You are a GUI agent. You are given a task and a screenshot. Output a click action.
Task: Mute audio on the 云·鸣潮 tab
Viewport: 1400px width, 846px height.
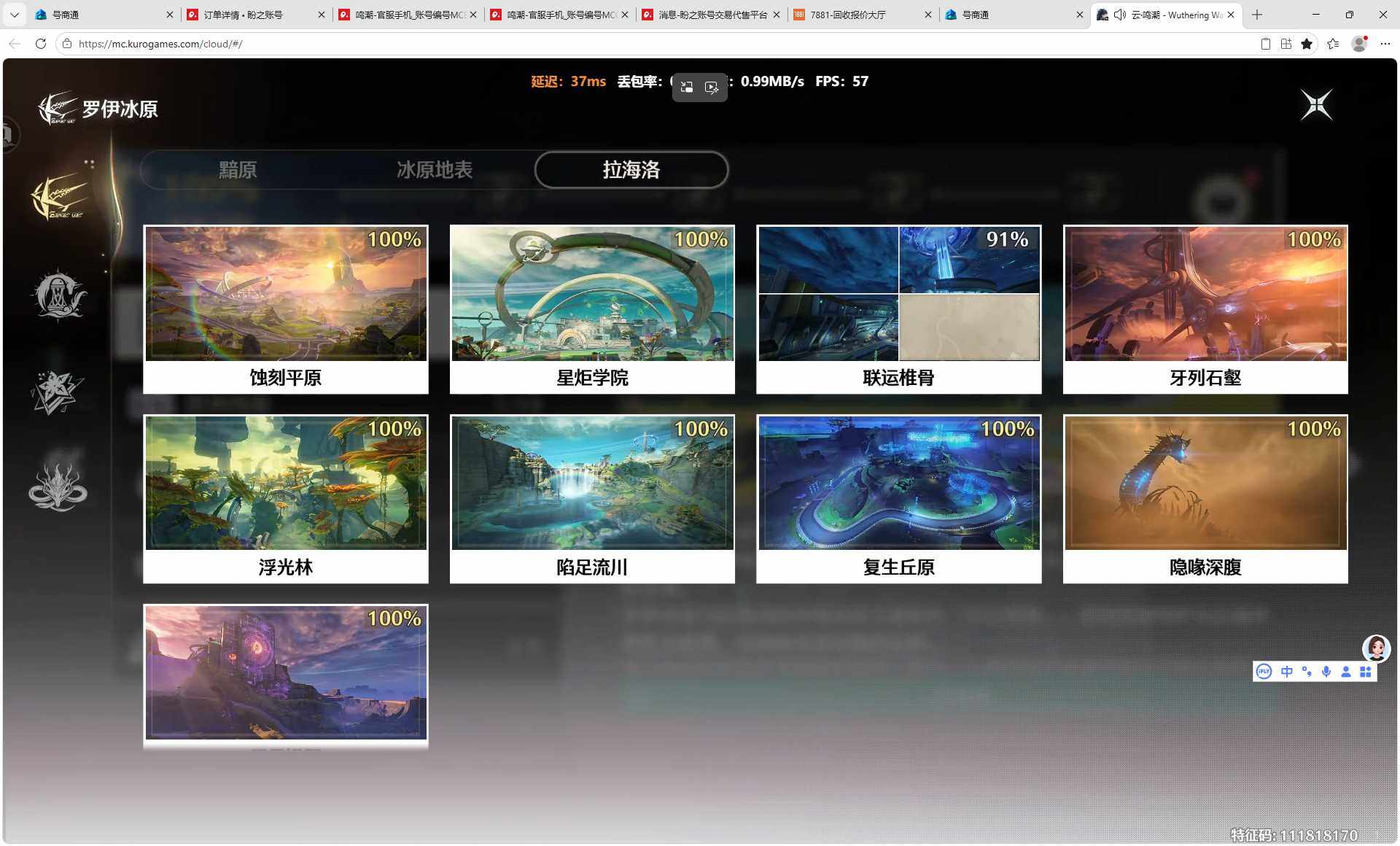coord(1120,15)
